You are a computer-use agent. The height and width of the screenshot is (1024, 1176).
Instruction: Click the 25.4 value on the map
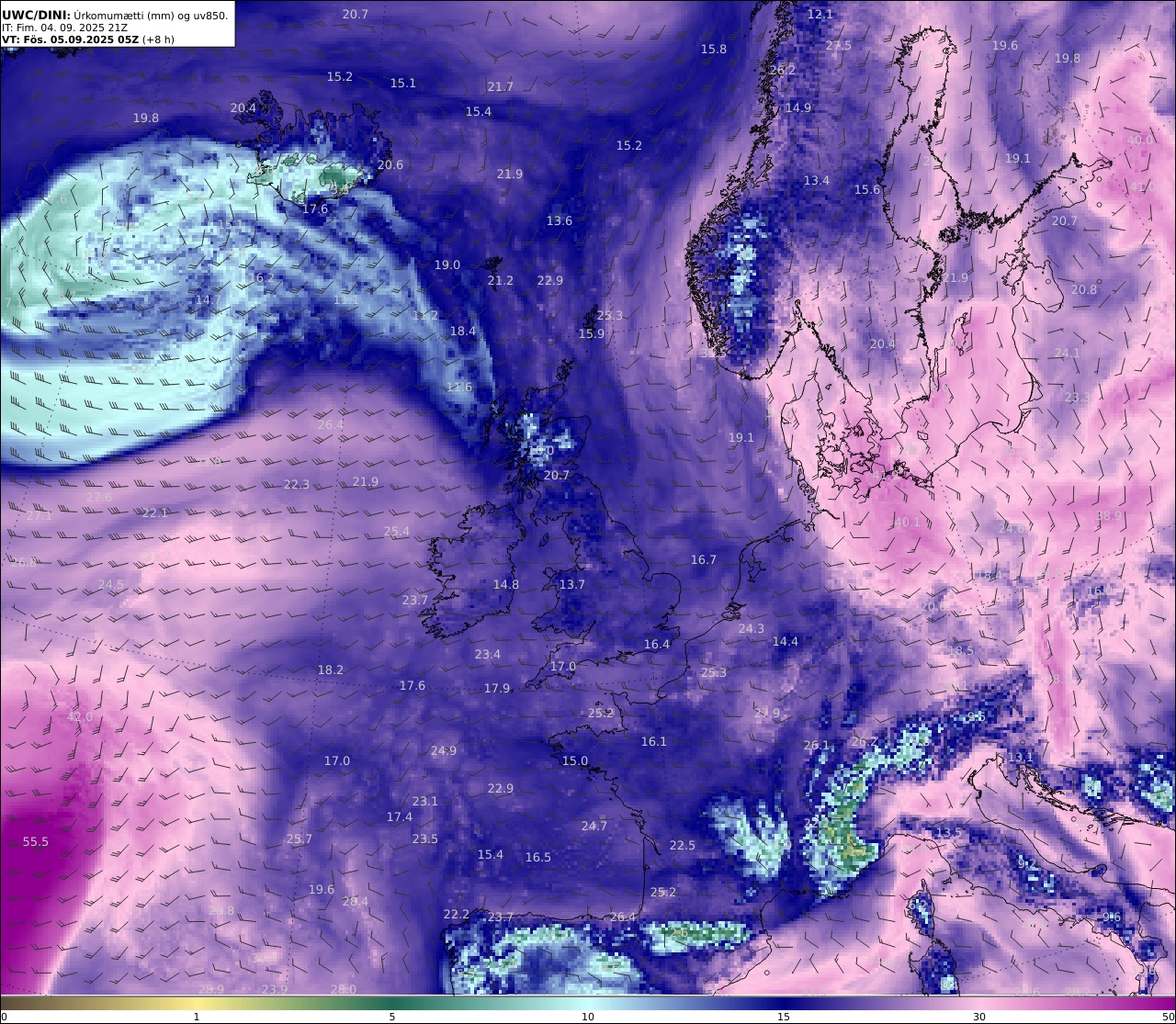pyautogui.click(x=397, y=531)
